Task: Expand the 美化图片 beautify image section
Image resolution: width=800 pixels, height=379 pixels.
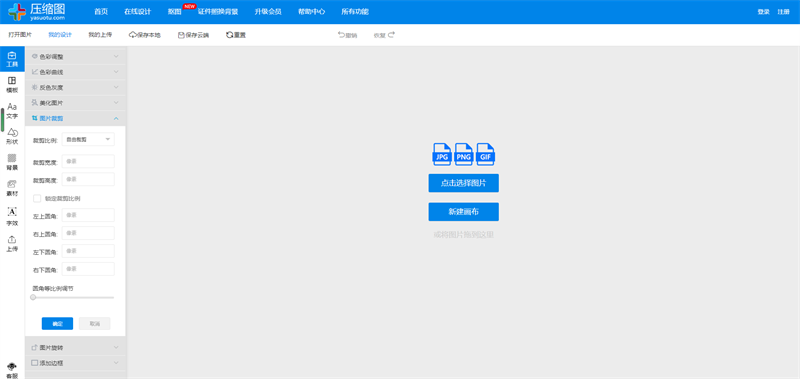Action: 75,103
